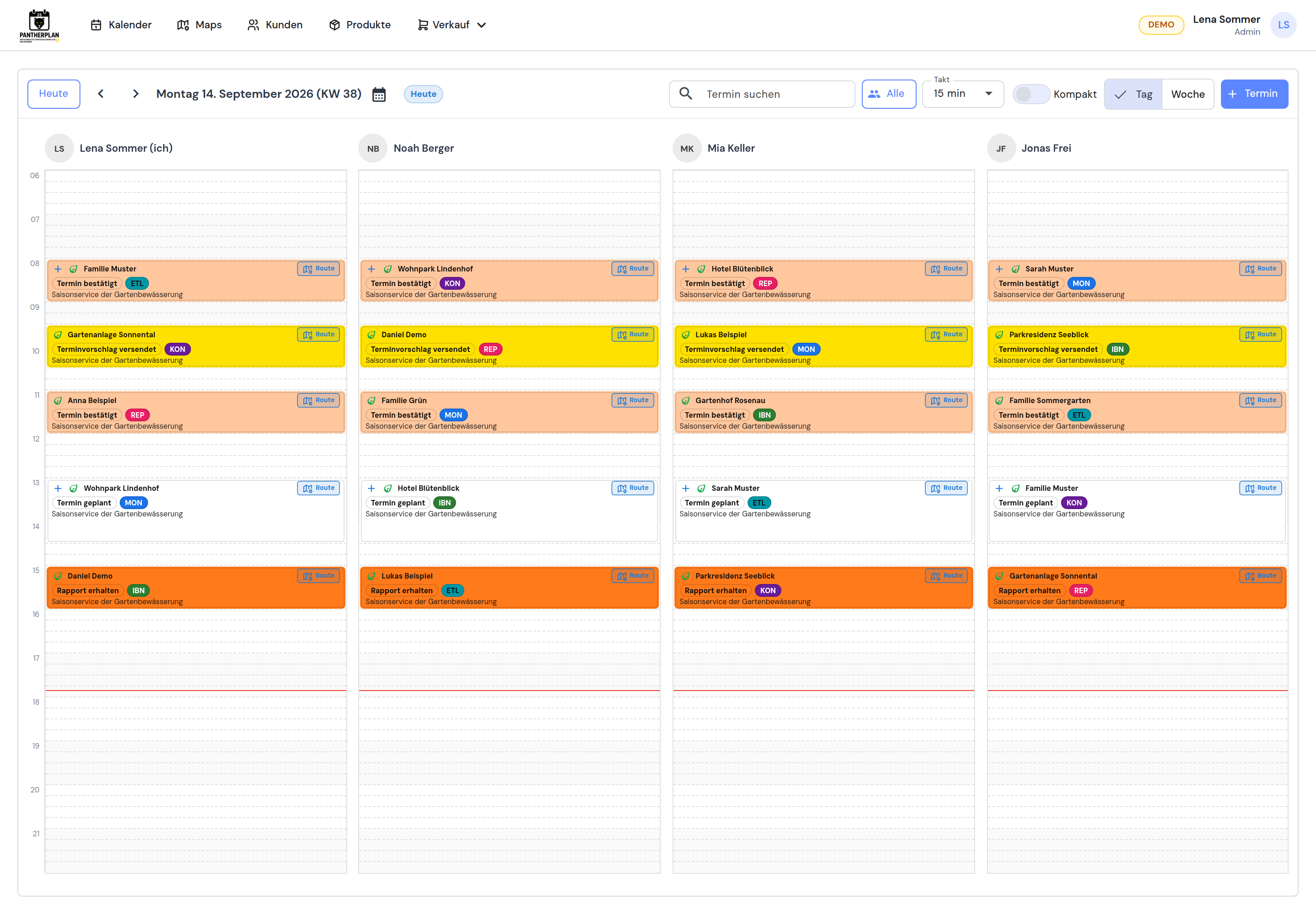
Task: Switch to Woche view
Action: tap(1188, 94)
